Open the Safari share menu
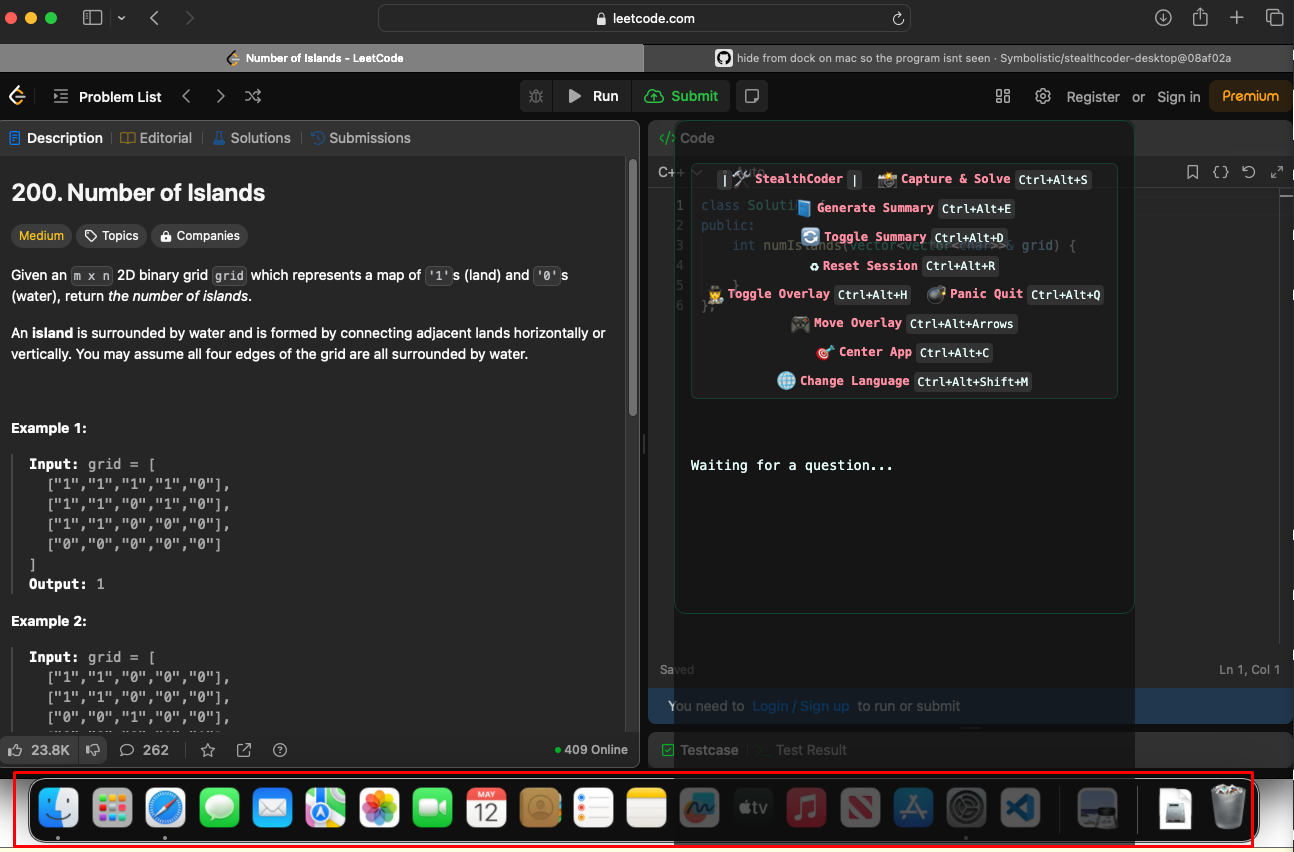This screenshot has height=852, width=1294. coord(1200,17)
